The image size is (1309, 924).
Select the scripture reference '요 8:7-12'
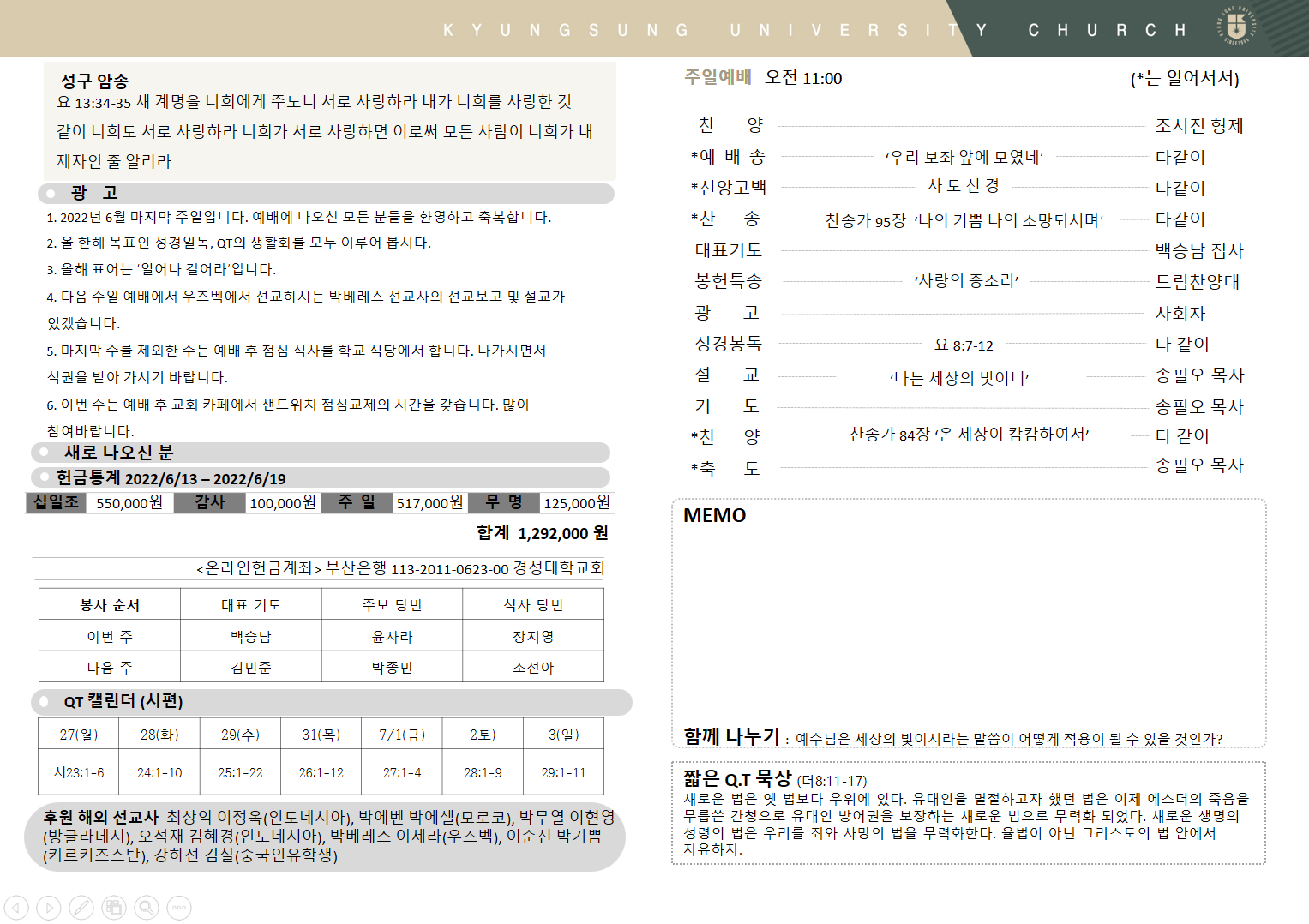(964, 345)
